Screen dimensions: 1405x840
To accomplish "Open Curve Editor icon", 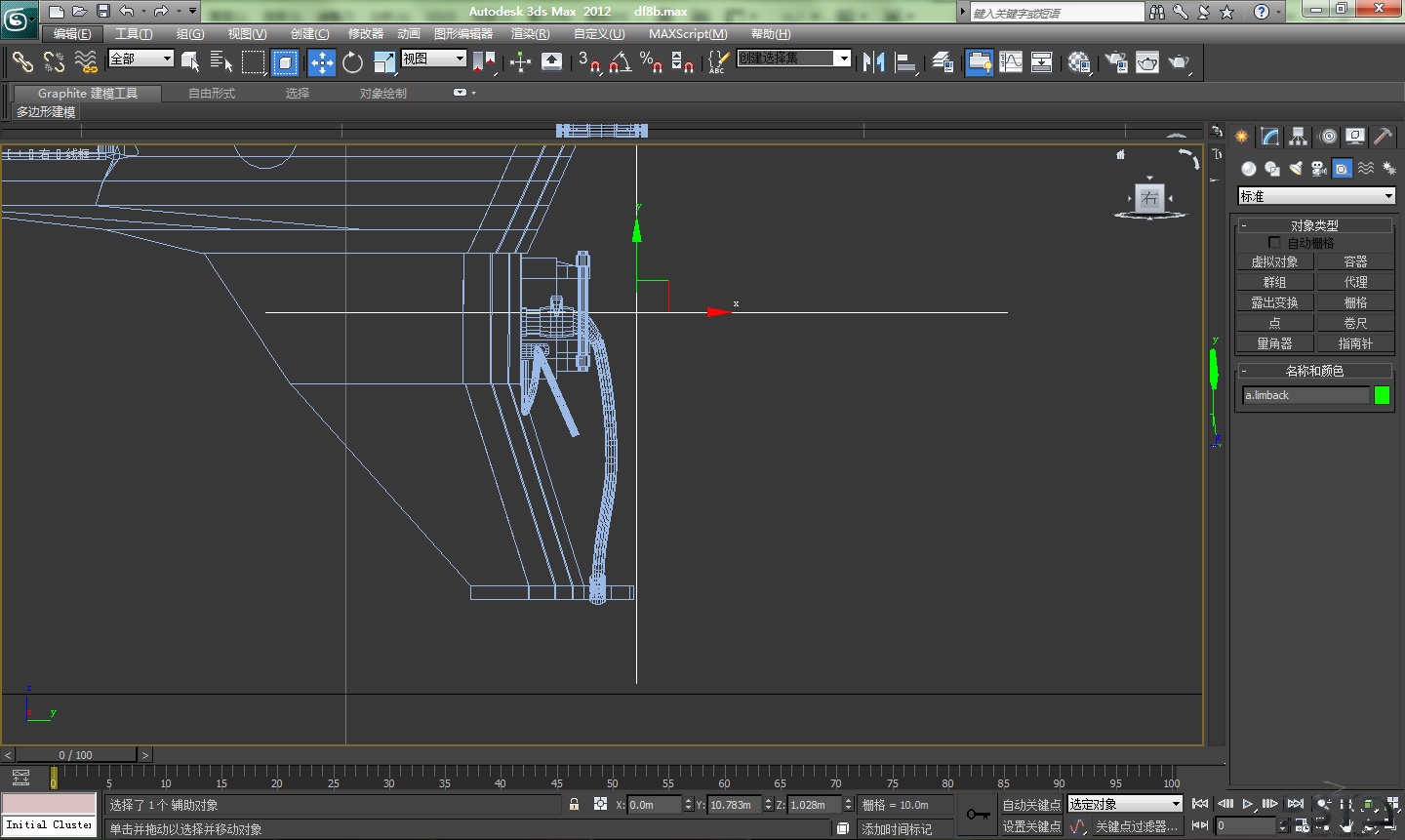I will coord(1011,62).
